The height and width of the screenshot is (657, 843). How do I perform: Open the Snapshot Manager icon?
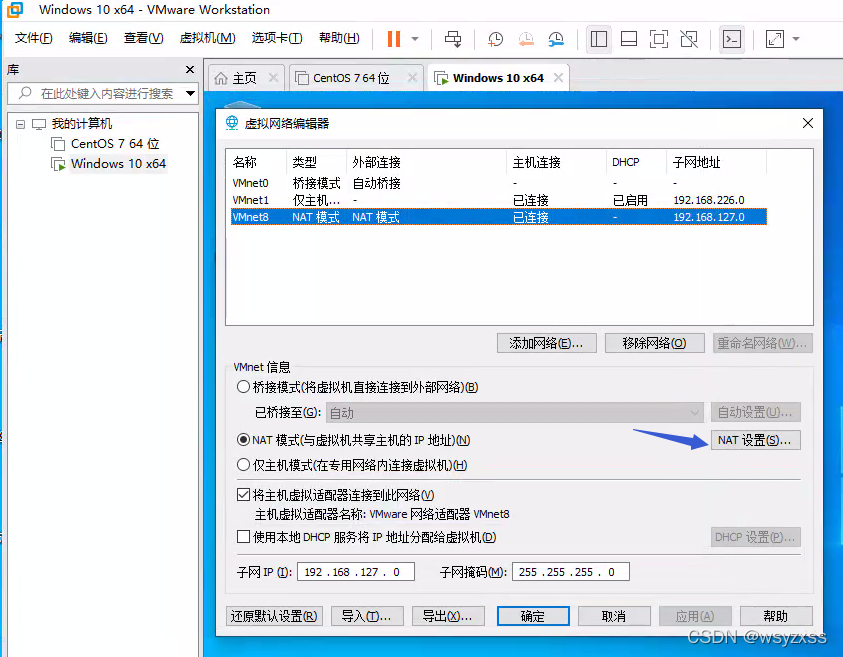[x=556, y=39]
